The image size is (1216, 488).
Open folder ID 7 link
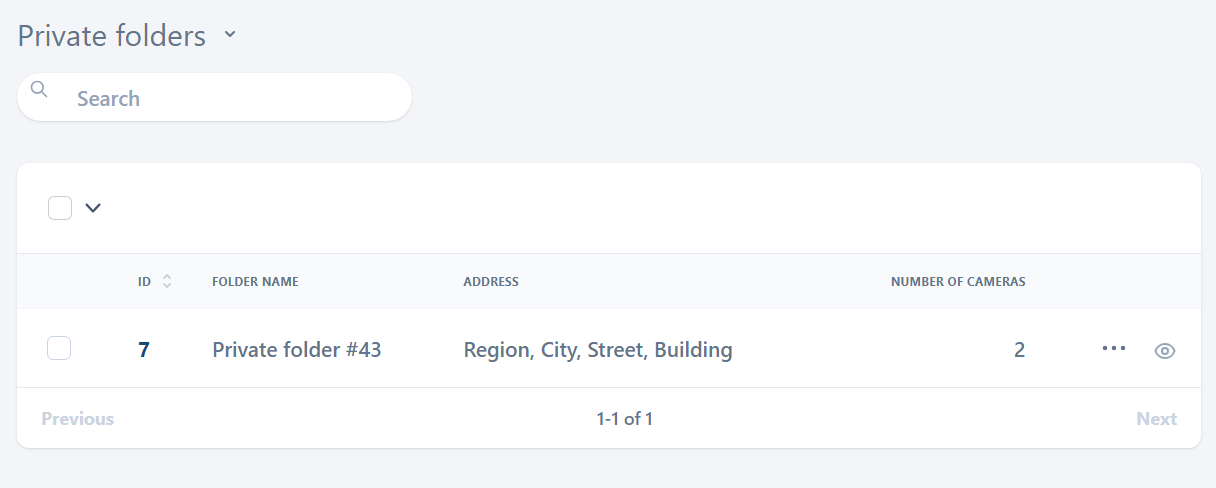144,350
